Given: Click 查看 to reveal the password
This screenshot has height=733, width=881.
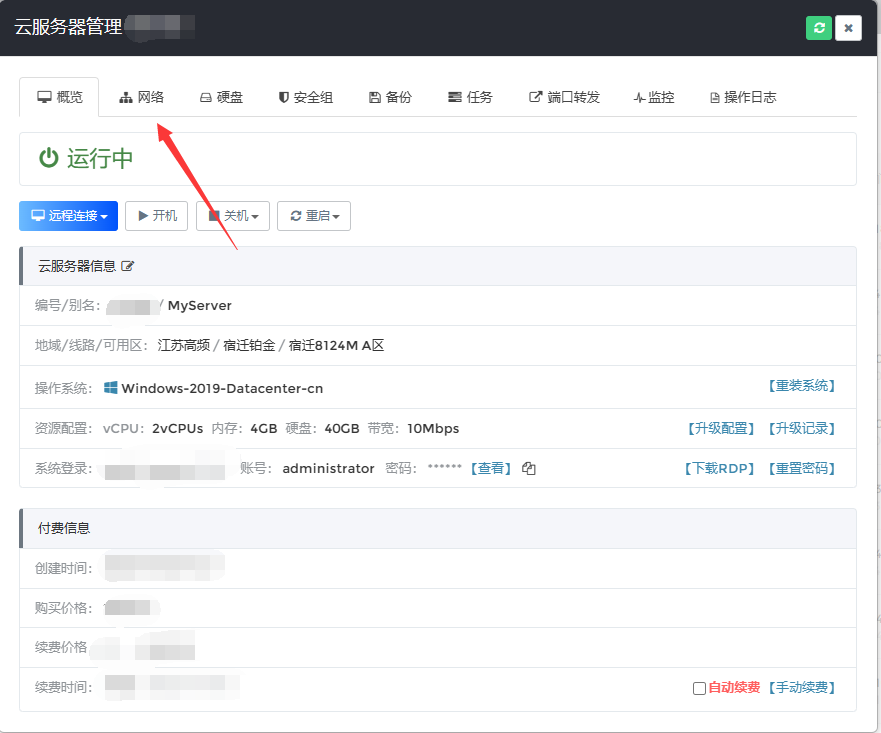Looking at the screenshot, I should pos(491,468).
